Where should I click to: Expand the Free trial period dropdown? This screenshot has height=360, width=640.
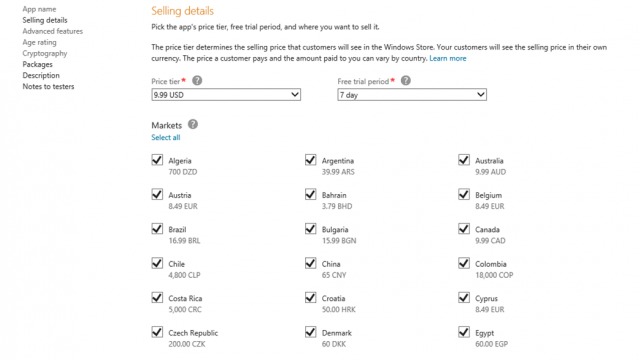coord(412,95)
